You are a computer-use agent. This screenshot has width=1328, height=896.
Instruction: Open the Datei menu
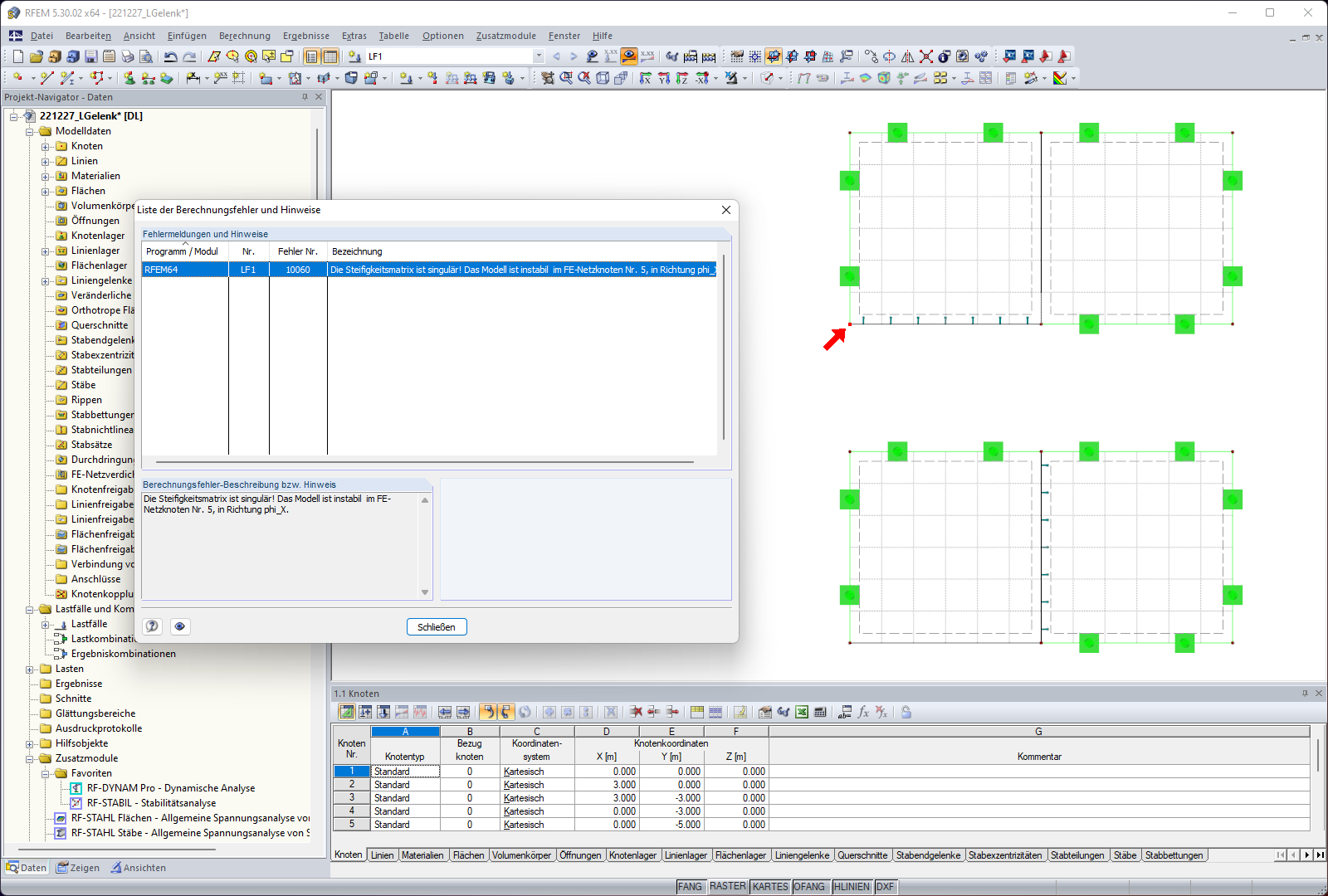coord(41,36)
